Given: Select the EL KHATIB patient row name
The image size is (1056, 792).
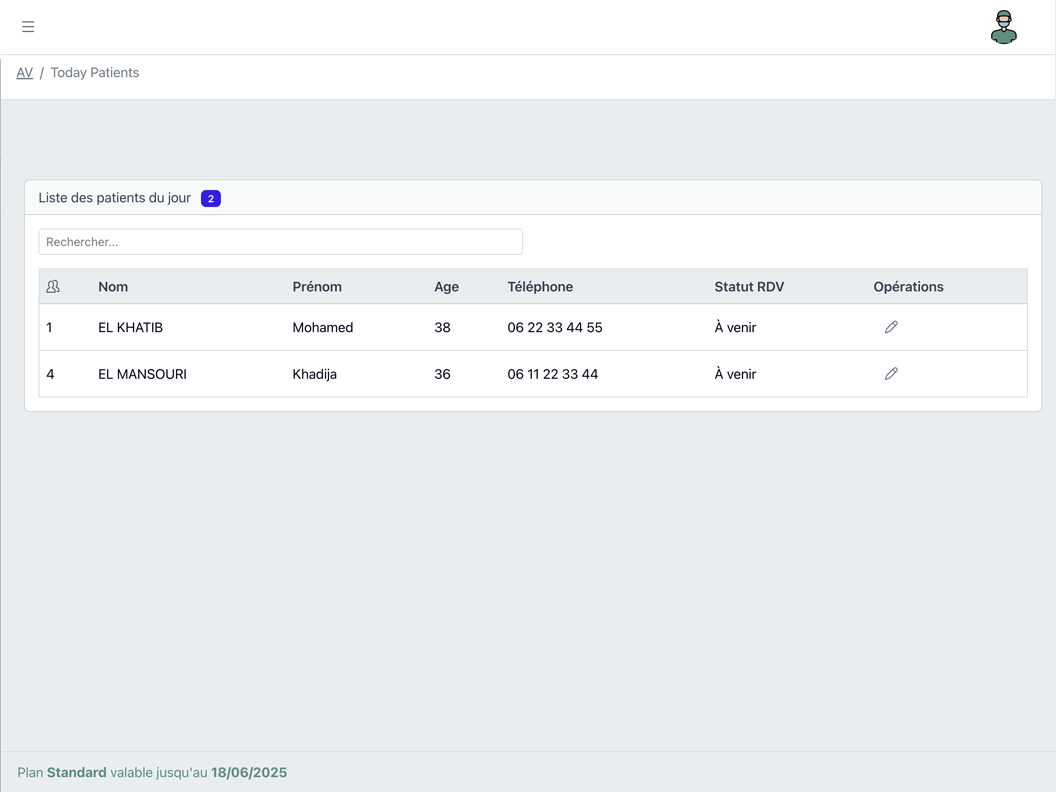Looking at the screenshot, I should pyautogui.click(x=130, y=328).
